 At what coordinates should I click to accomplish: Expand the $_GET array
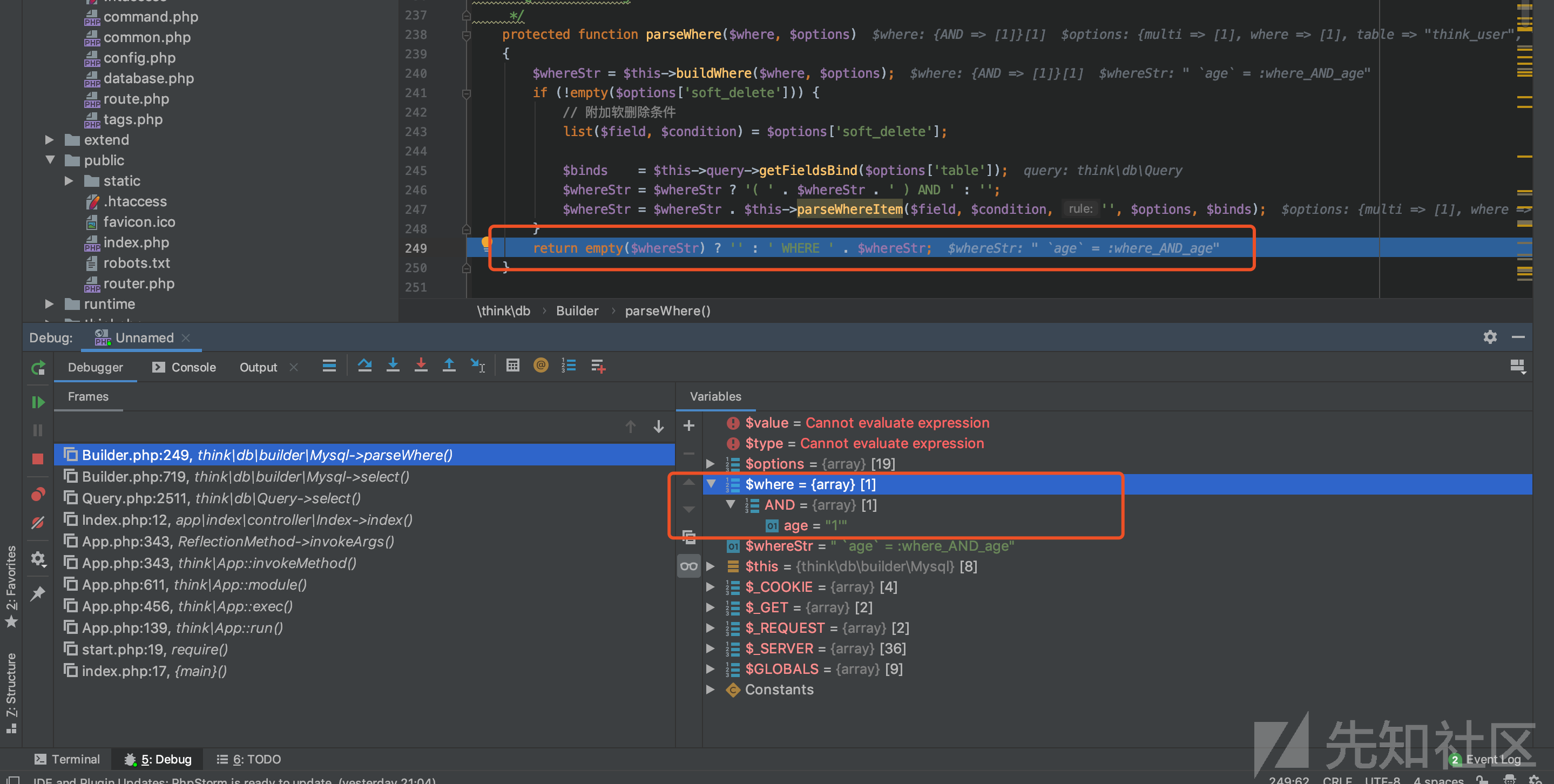point(711,607)
